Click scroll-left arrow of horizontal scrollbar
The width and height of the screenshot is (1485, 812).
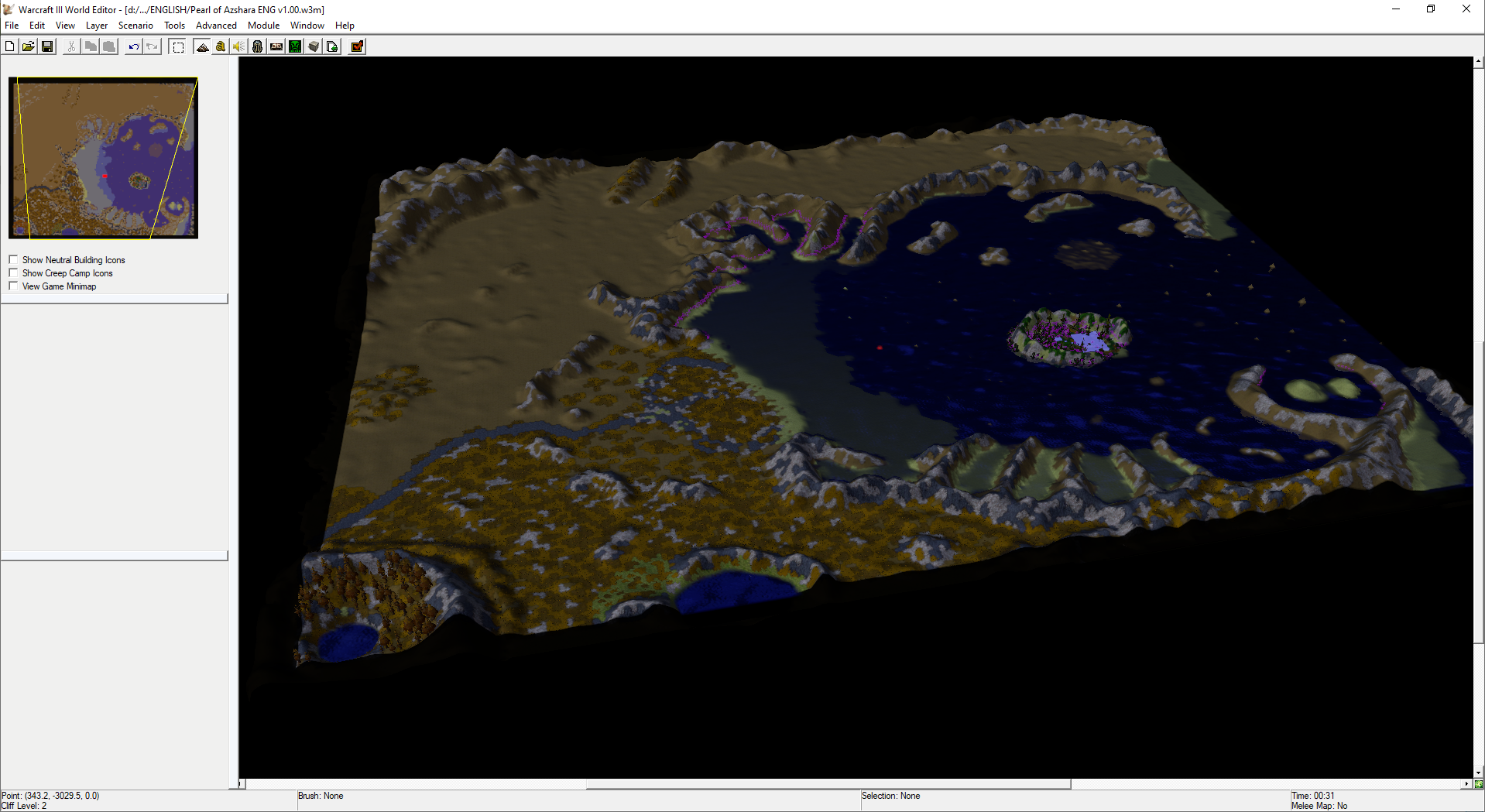pyautogui.click(x=242, y=784)
